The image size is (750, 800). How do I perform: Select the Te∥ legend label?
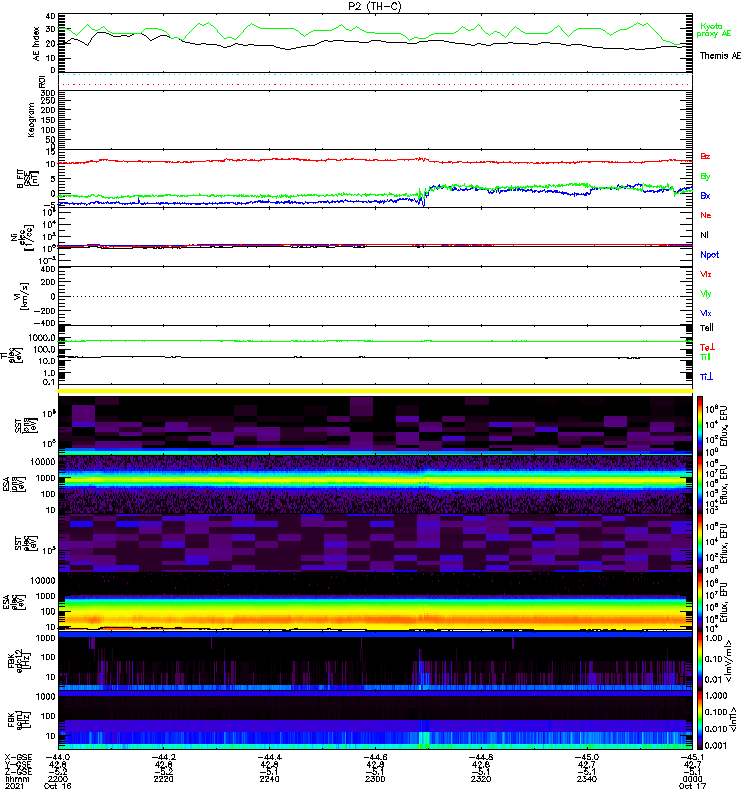click(x=706, y=328)
